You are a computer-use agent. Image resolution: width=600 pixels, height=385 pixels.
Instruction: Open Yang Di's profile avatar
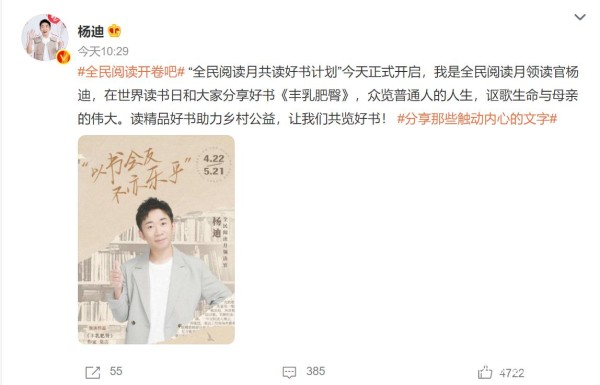click(45, 38)
